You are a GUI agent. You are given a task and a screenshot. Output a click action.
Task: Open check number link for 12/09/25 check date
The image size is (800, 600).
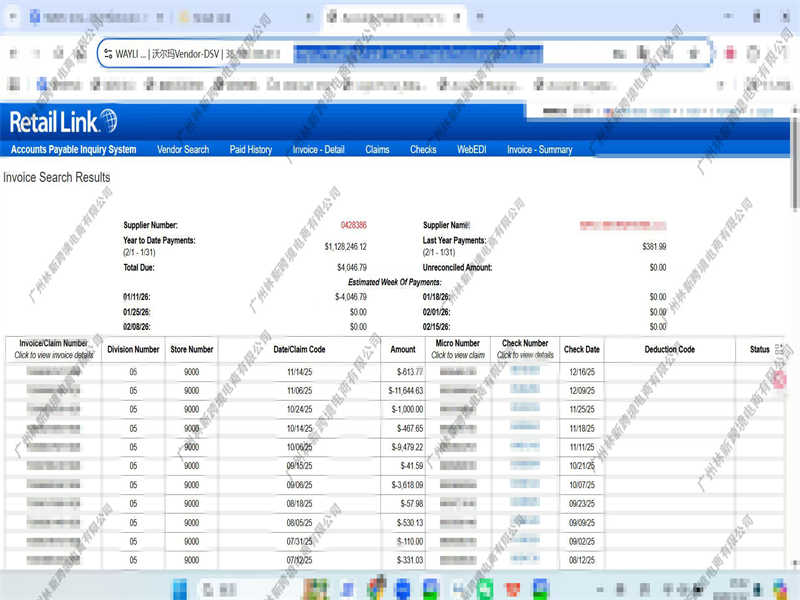[x=525, y=390]
